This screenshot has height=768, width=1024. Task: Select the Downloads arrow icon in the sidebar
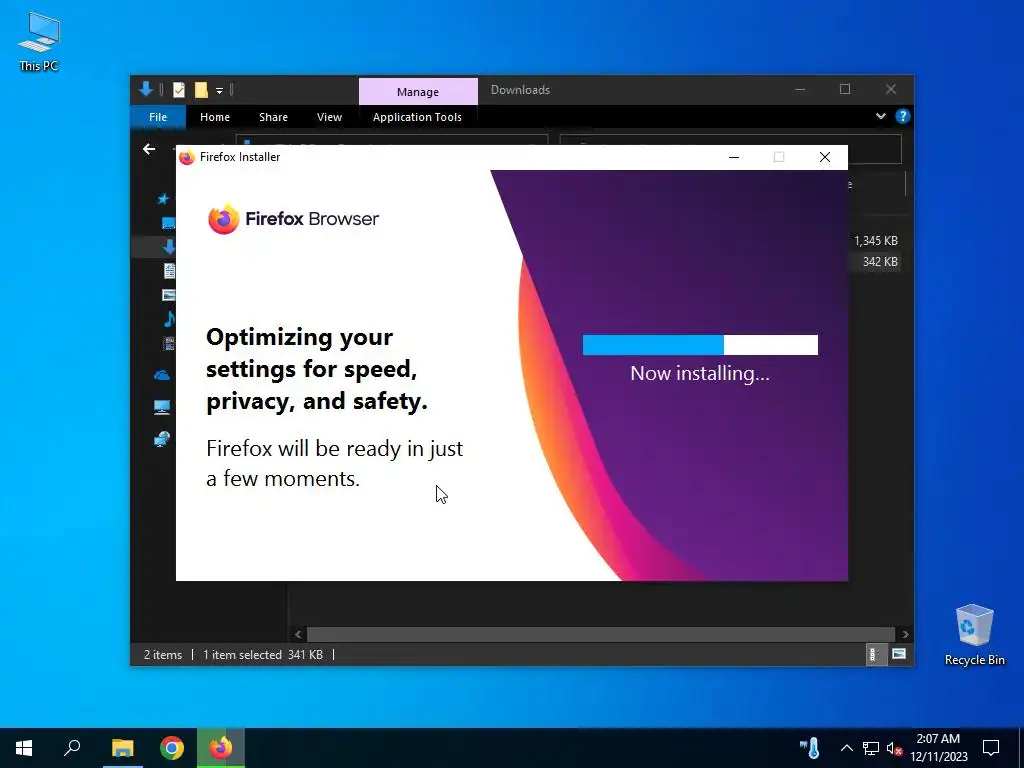169,247
